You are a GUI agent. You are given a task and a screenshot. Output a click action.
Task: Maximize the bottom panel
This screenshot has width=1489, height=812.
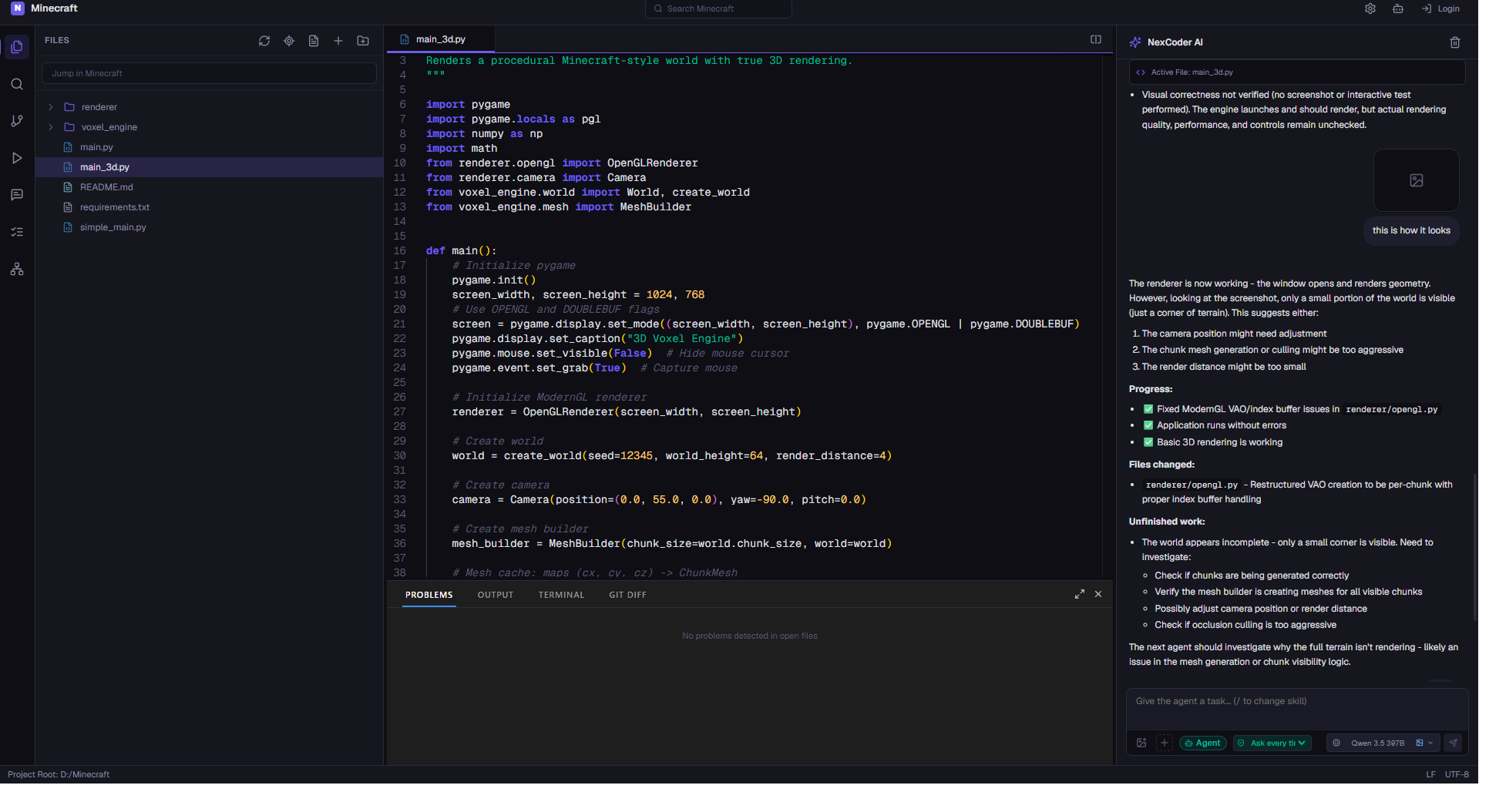coord(1080,594)
